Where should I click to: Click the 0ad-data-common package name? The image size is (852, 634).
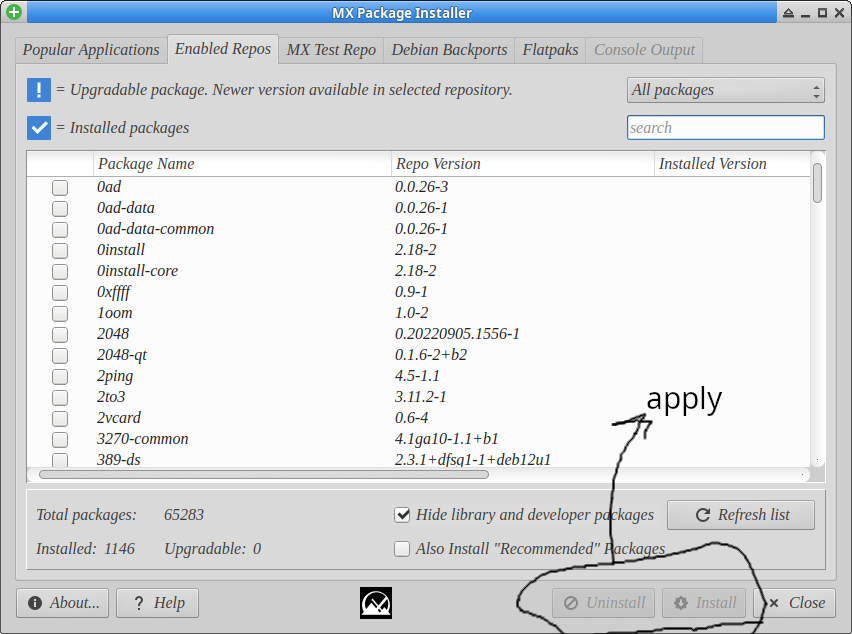155,229
